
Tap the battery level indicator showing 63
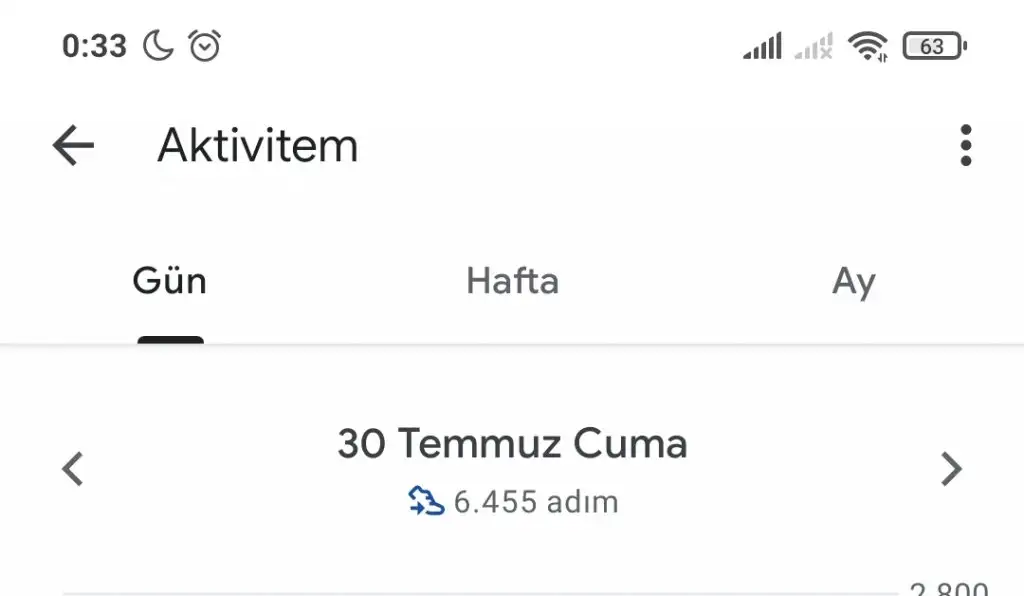point(934,46)
